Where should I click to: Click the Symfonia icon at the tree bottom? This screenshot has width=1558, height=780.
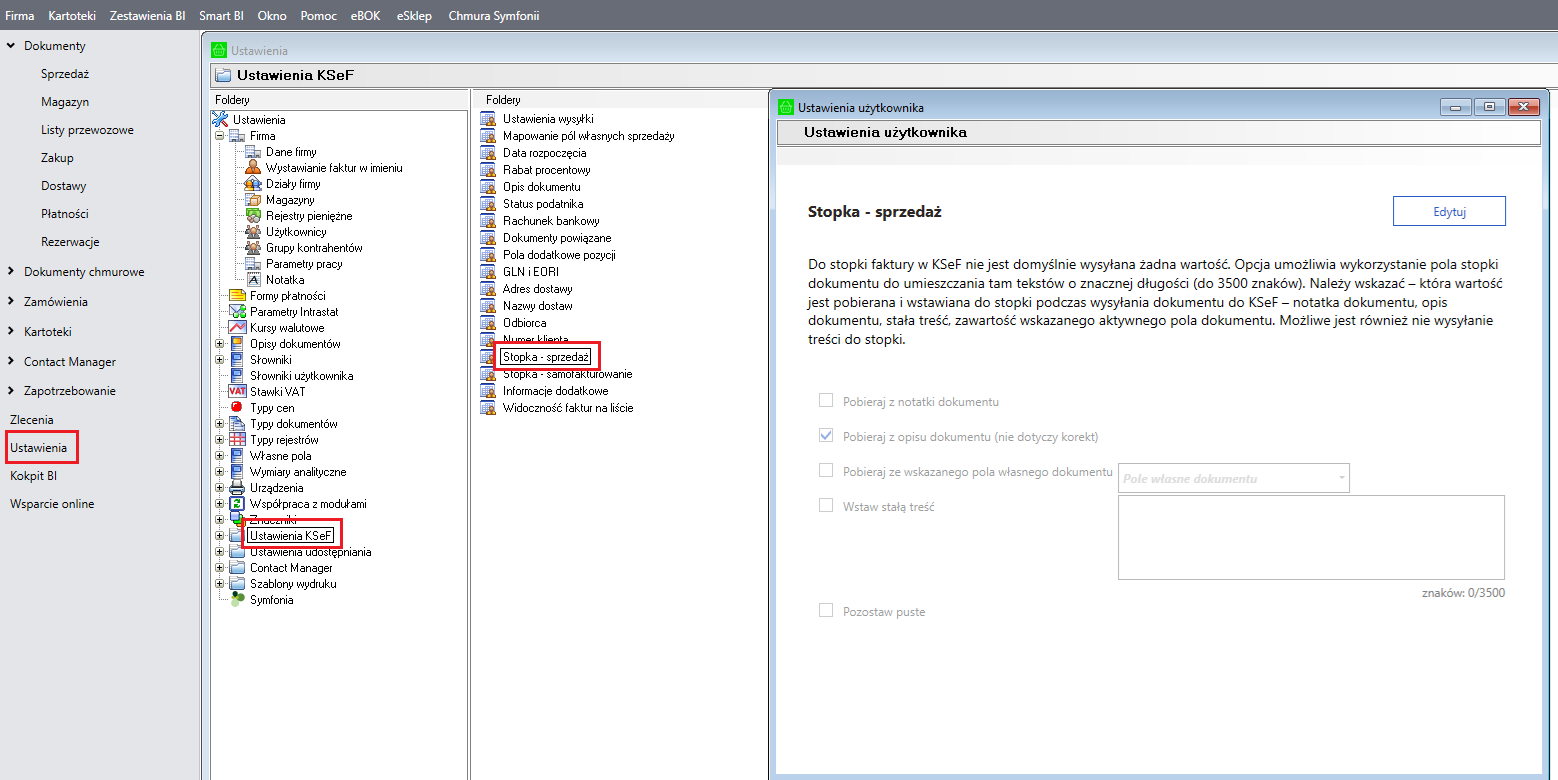(x=237, y=600)
